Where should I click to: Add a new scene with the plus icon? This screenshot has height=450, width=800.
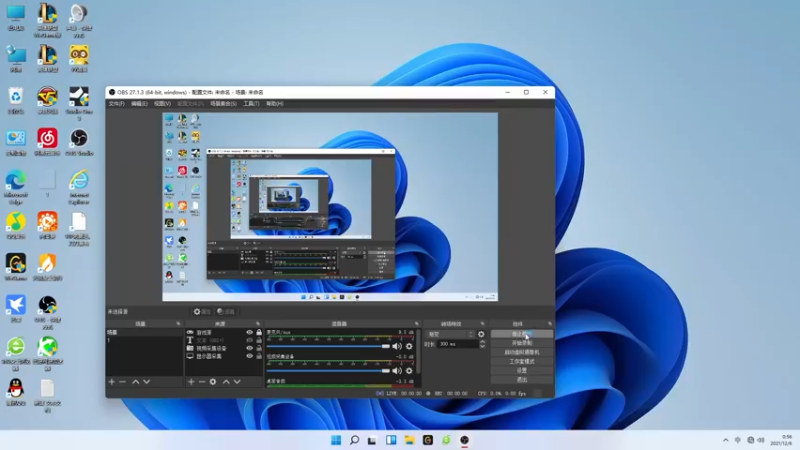(112, 381)
